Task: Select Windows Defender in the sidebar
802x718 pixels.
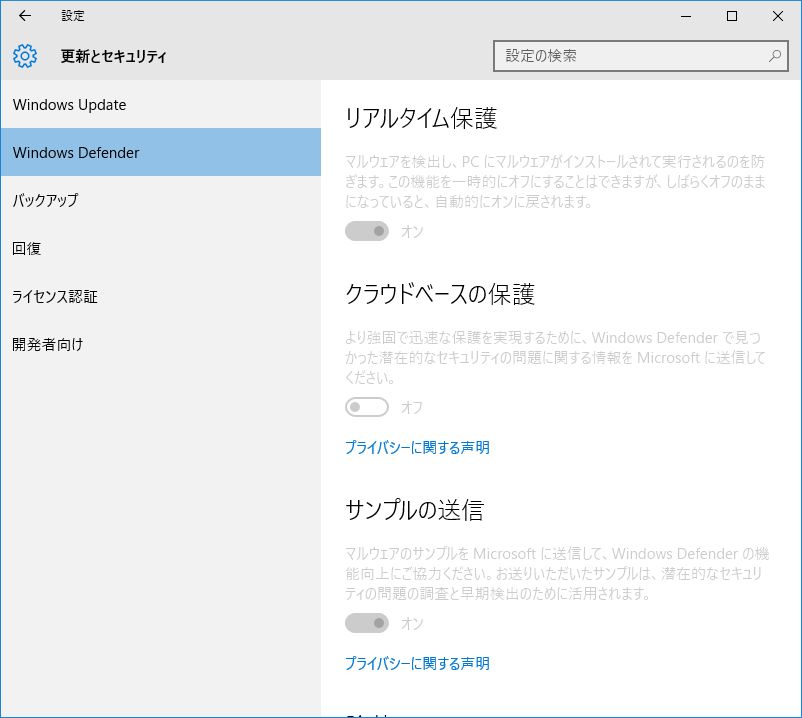Action: click(x=76, y=153)
